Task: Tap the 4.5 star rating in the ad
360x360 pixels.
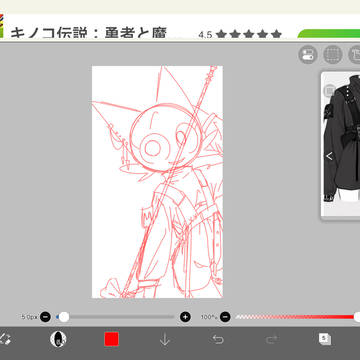Action: (240, 34)
